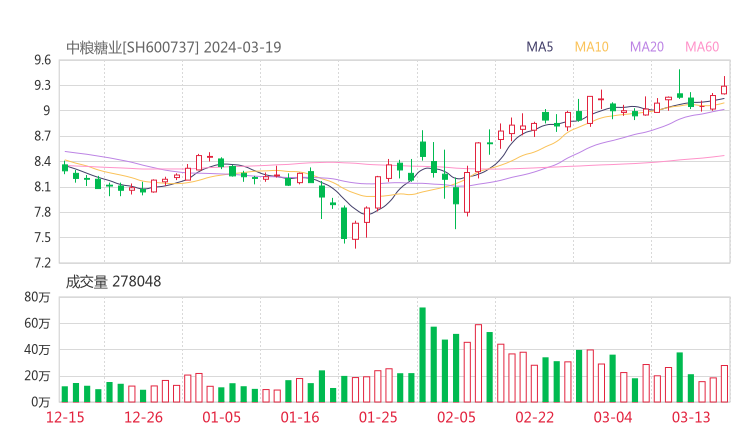Click the 02-05 date label
The width and height of the screenshot is (740, 440).
[456, 417]
